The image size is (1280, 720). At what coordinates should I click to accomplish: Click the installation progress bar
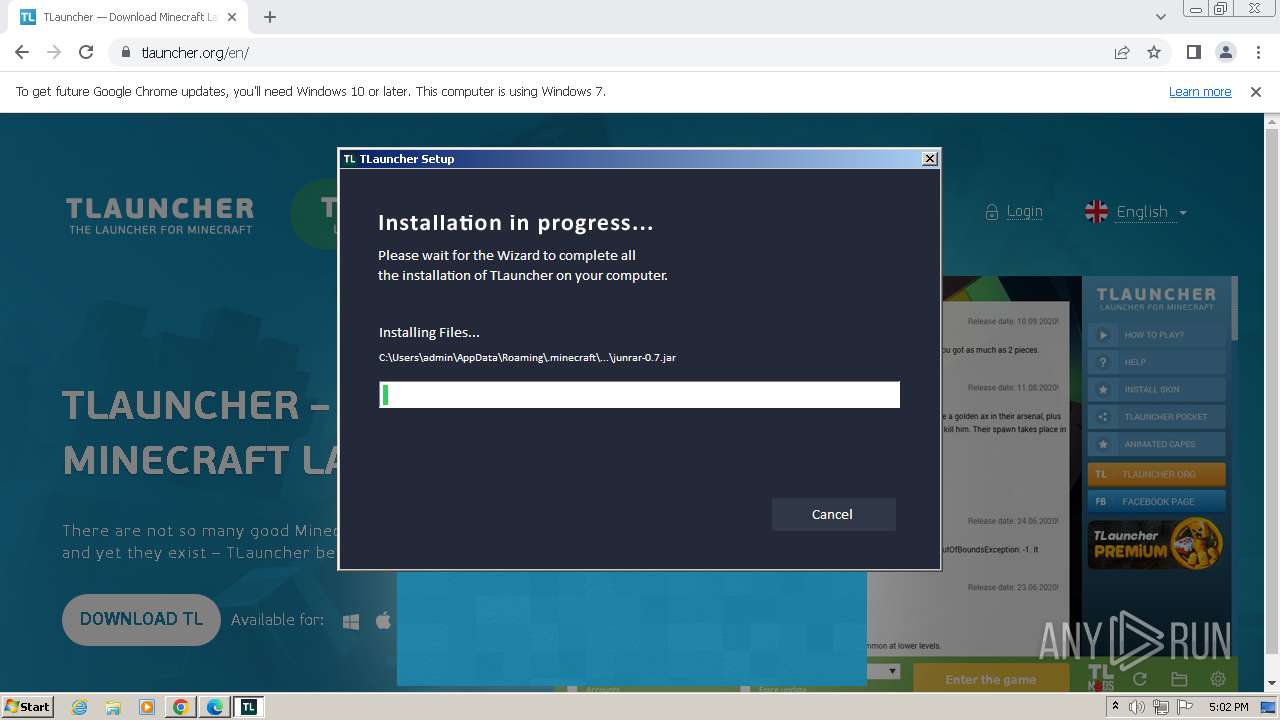click(x=639, y=394)
